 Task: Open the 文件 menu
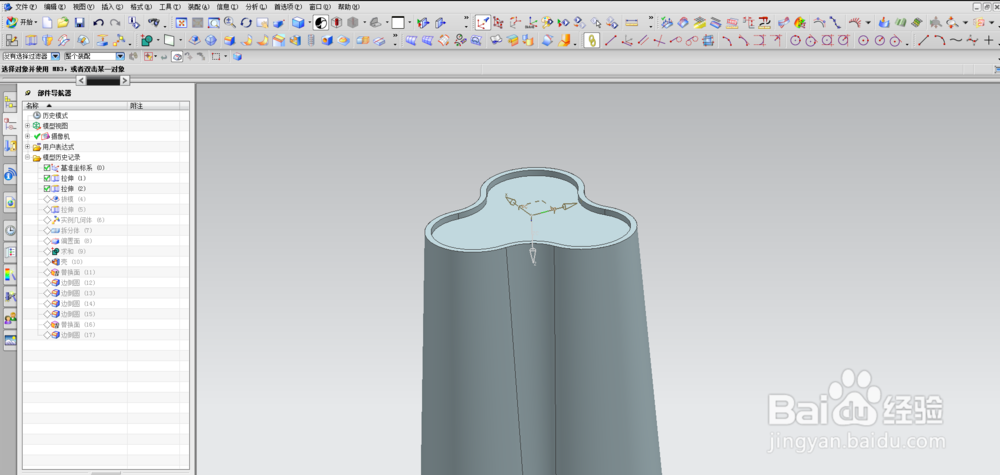coord(26,6)
